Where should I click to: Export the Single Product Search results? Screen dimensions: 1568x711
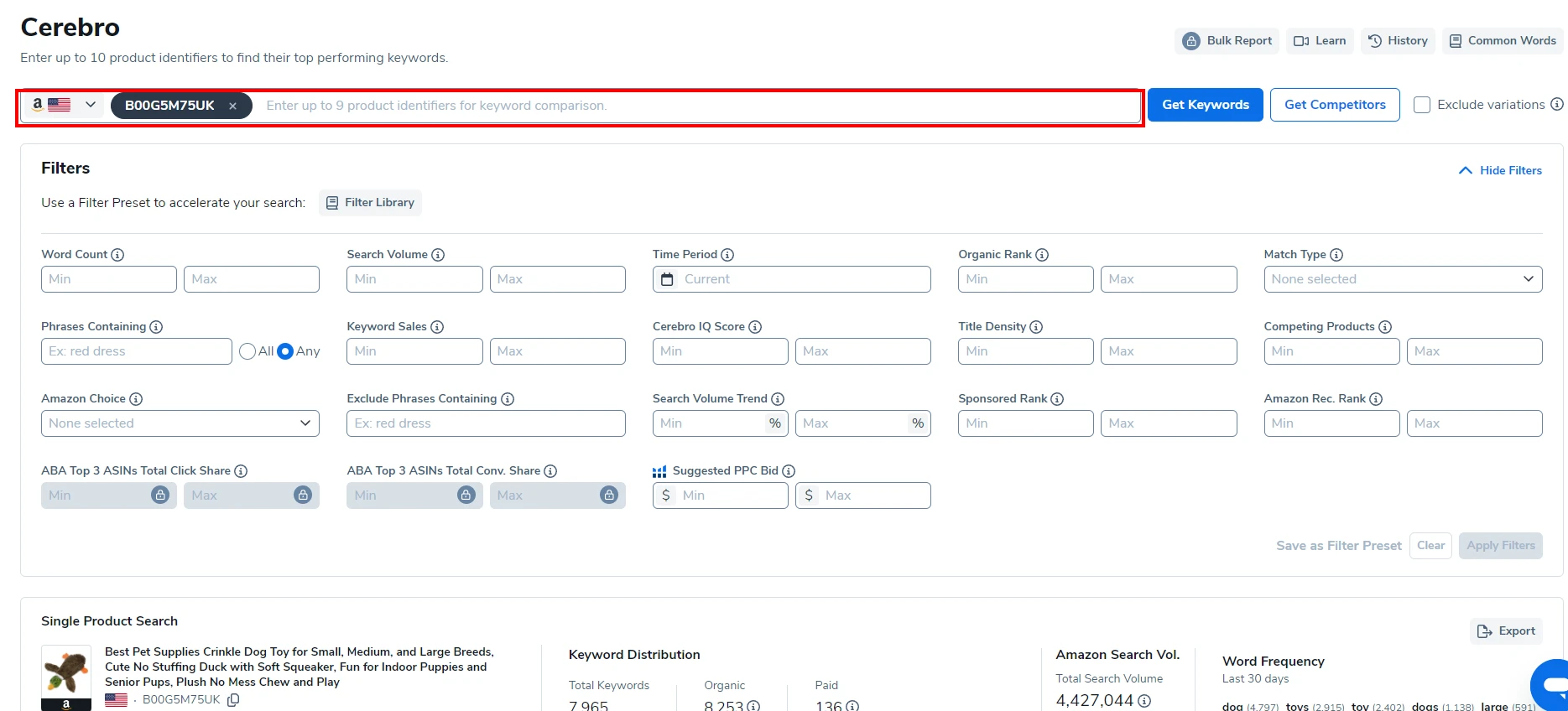coord(1507,631)
